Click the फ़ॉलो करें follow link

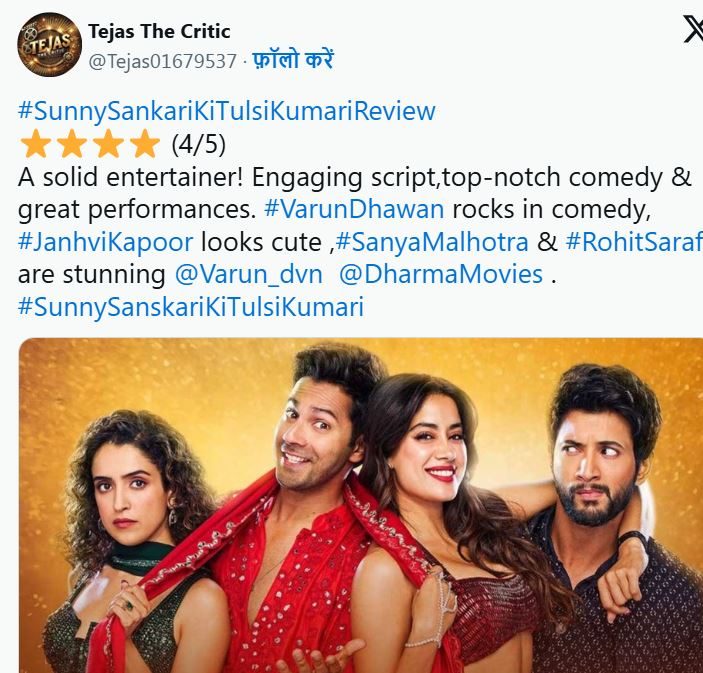click(x=293, y=61)
